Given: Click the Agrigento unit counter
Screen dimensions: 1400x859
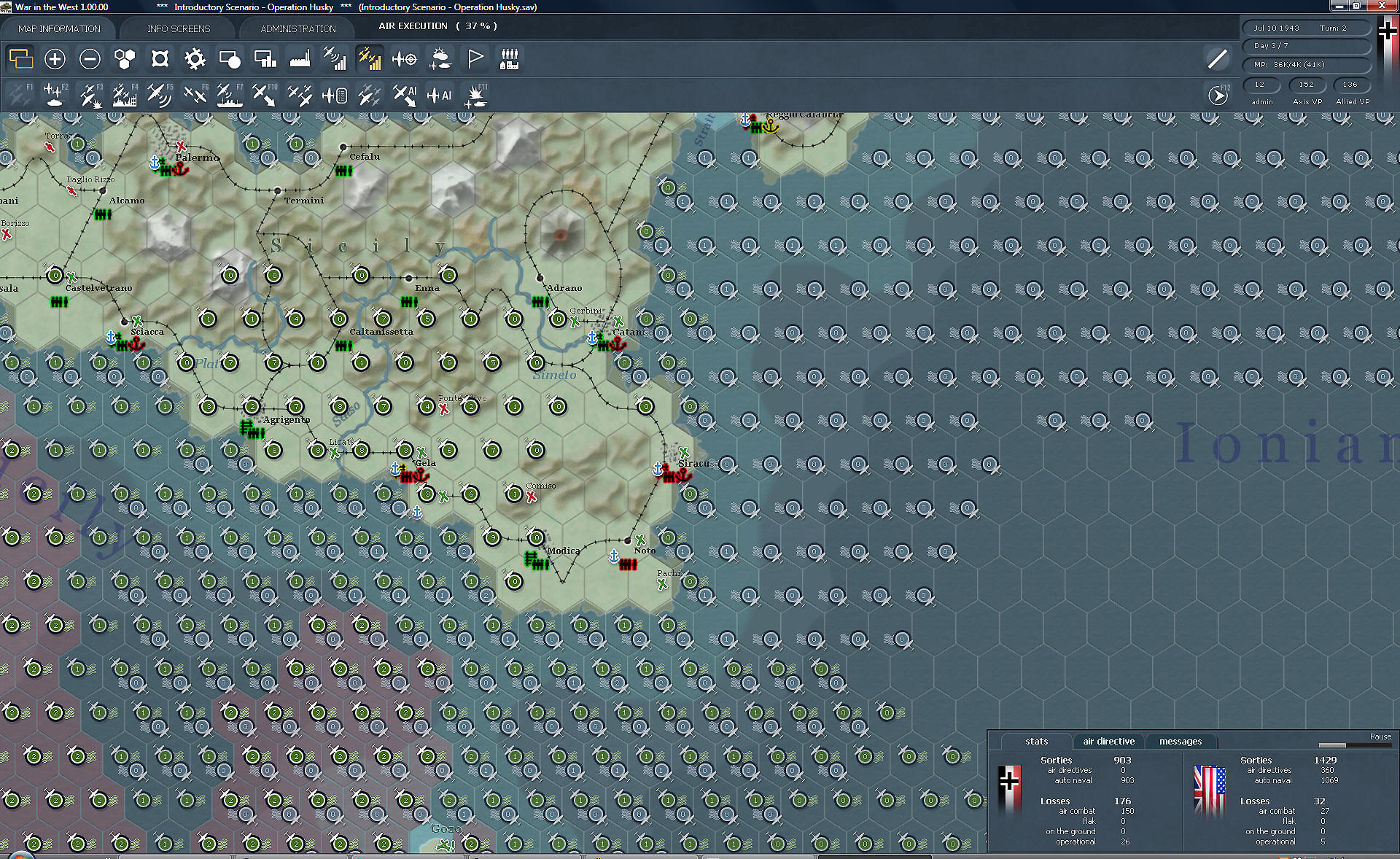Looking at the screenshot, I should [x=252, y=430].
